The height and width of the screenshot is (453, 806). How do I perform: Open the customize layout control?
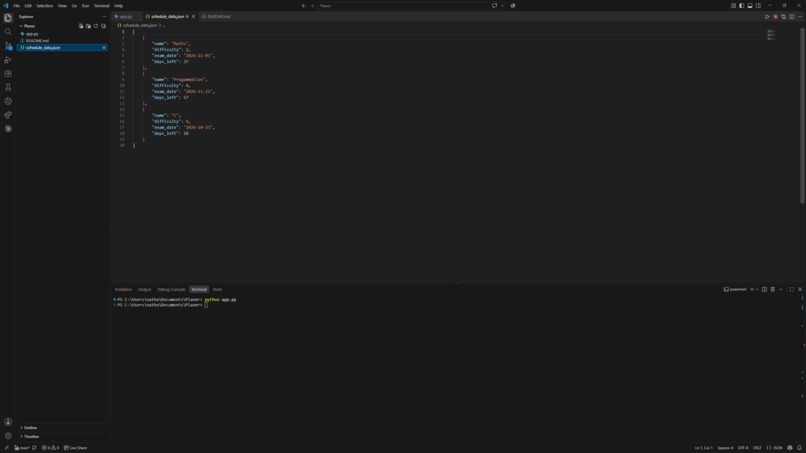(x=733, y=6)
